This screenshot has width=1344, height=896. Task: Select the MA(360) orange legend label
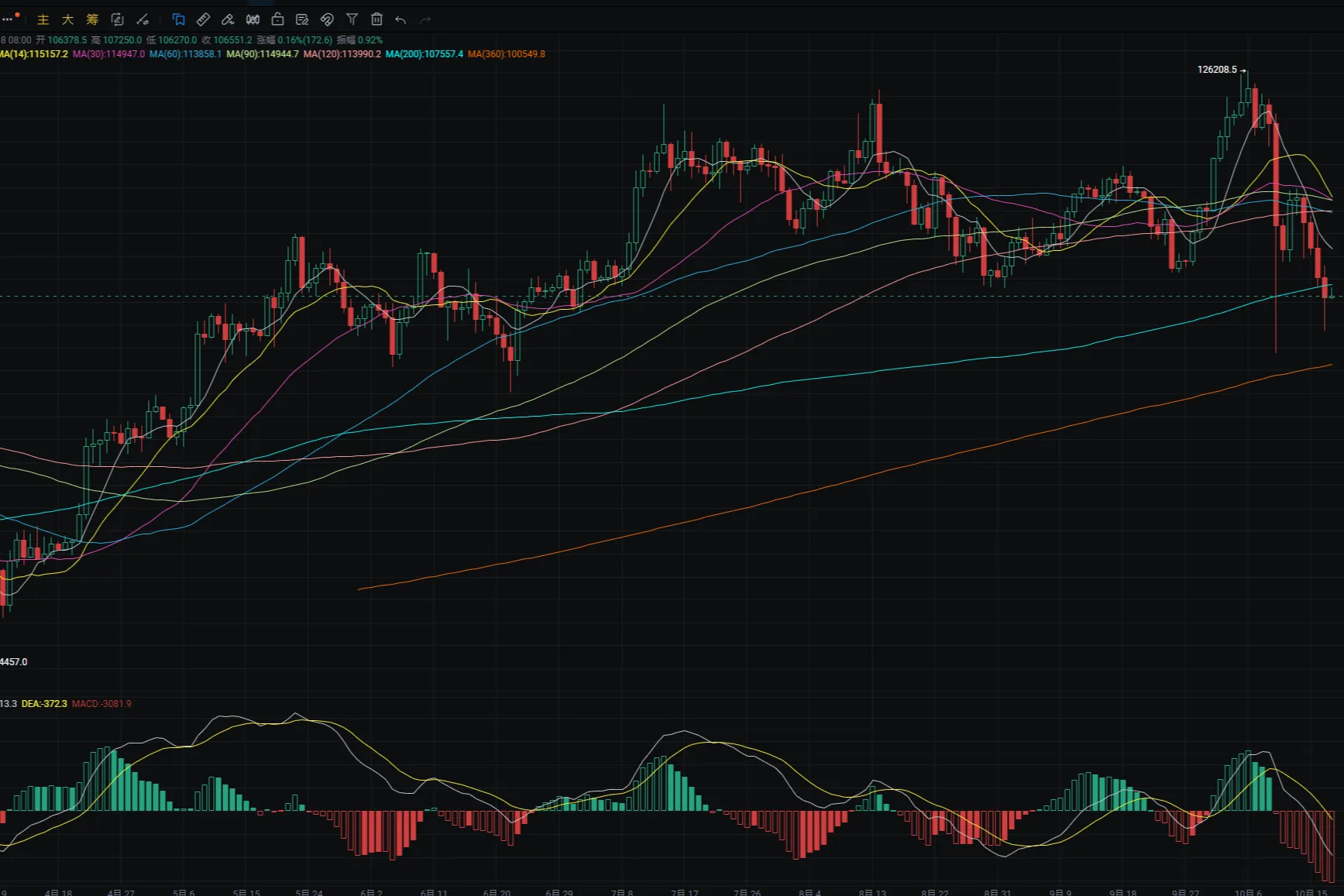[506, 54]
